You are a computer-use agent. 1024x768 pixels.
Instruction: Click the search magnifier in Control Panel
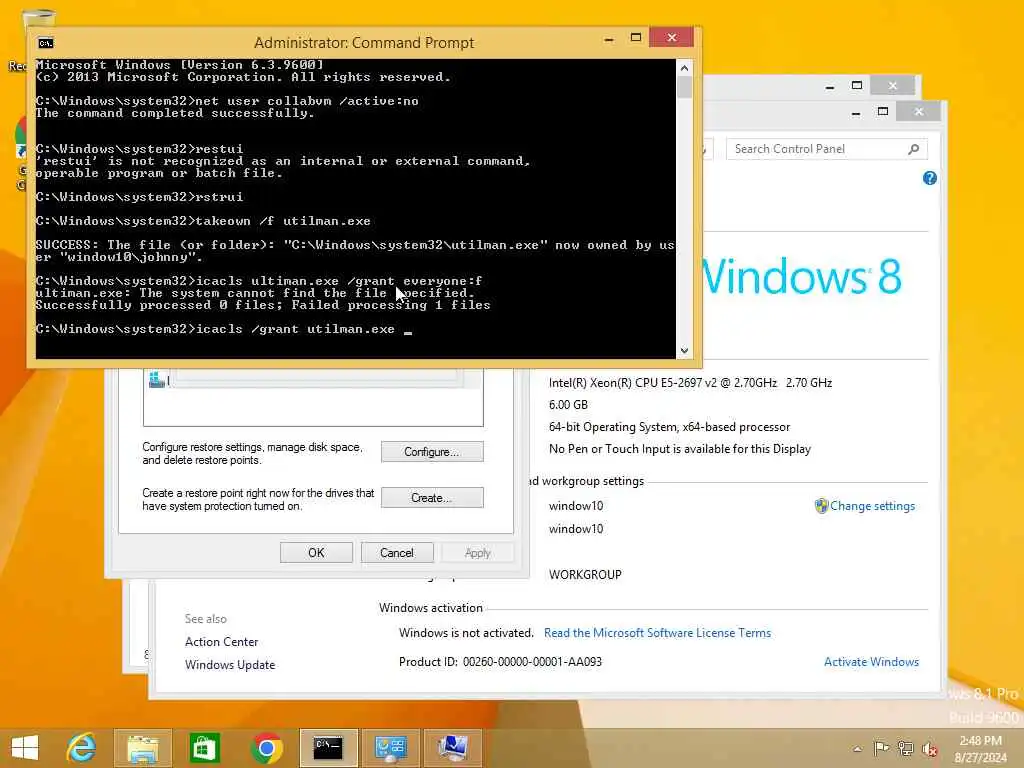914,150
